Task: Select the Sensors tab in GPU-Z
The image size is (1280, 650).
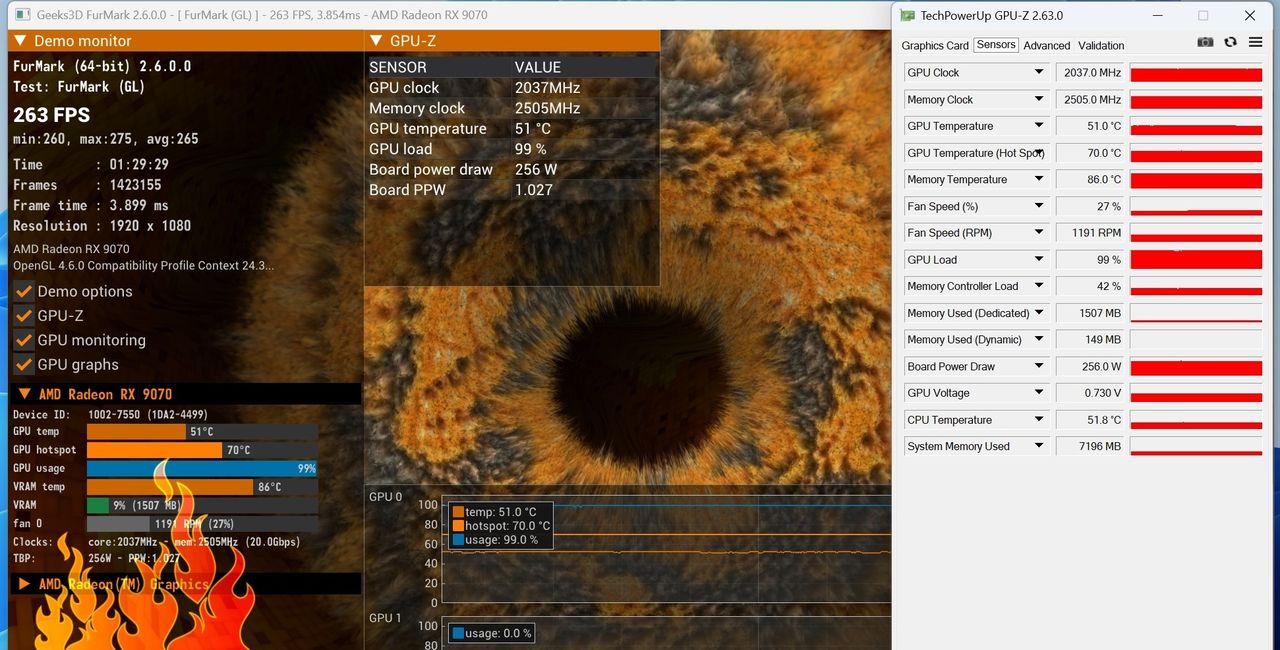Action: [x=996, y=45]
